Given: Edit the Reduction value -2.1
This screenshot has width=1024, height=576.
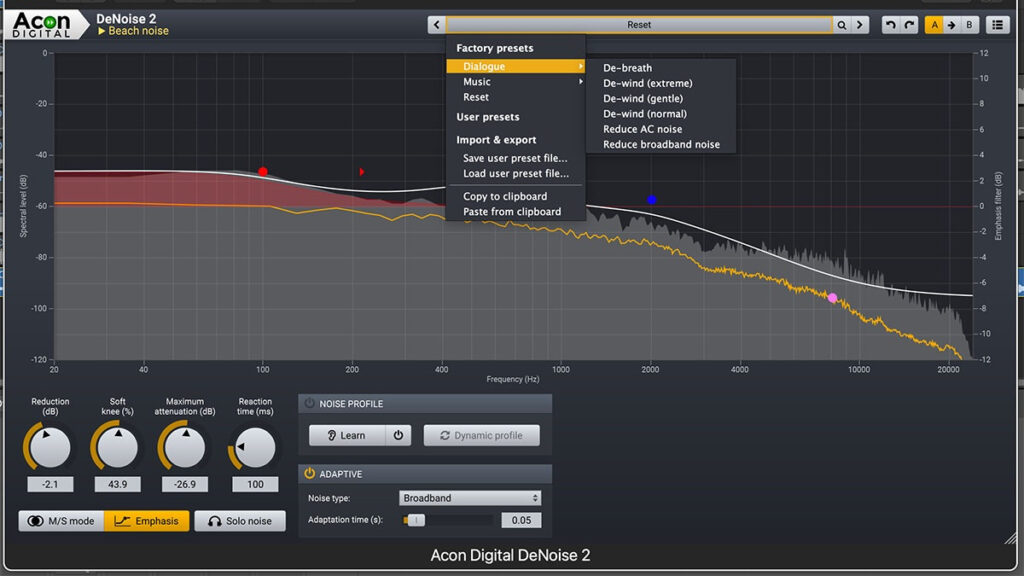Looking at the screenshot, I should 50,484.
